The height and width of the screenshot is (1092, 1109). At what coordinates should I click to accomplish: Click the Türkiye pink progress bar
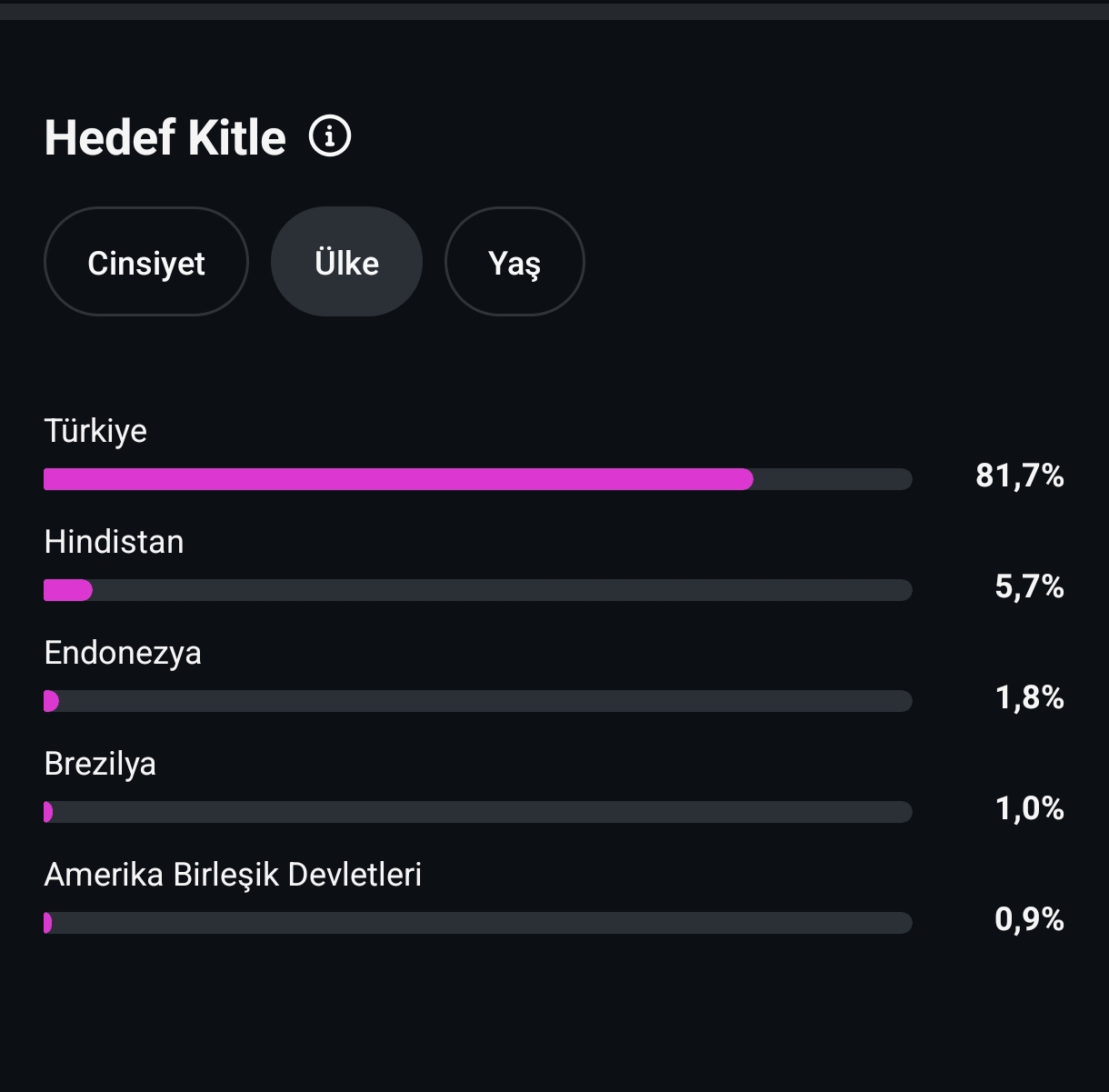[398, 479]
